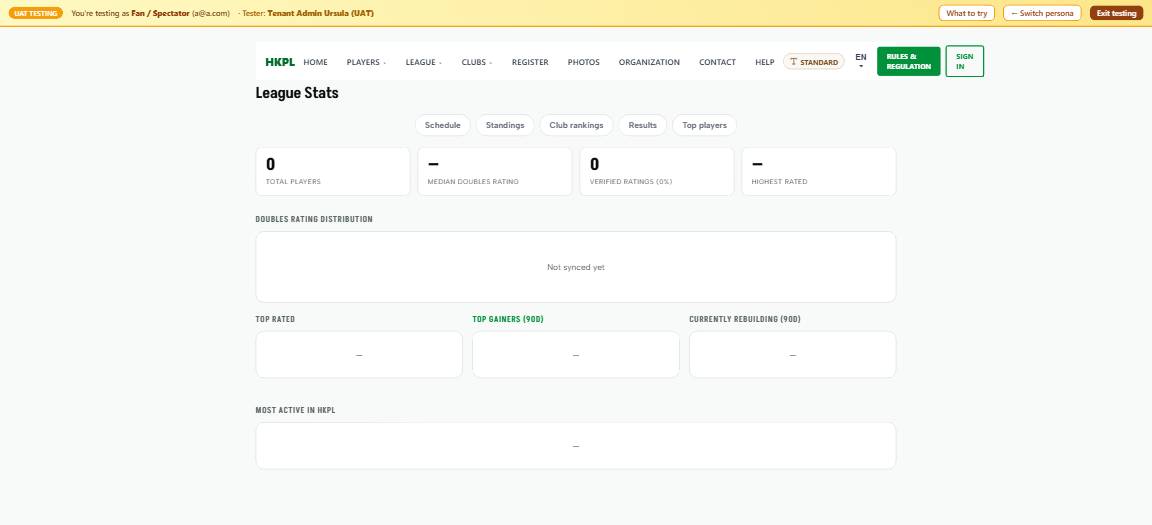This screenshot has width=1152, height=525.
Task: Click the UAT TESTING badge
Action: pyautogui.click(x=35, y=13)
